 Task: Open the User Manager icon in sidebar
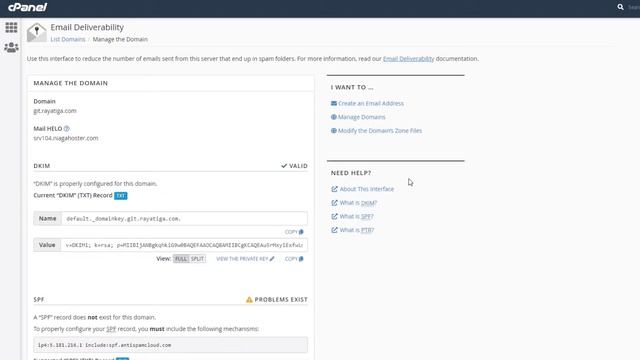click(x=11, y=47)
